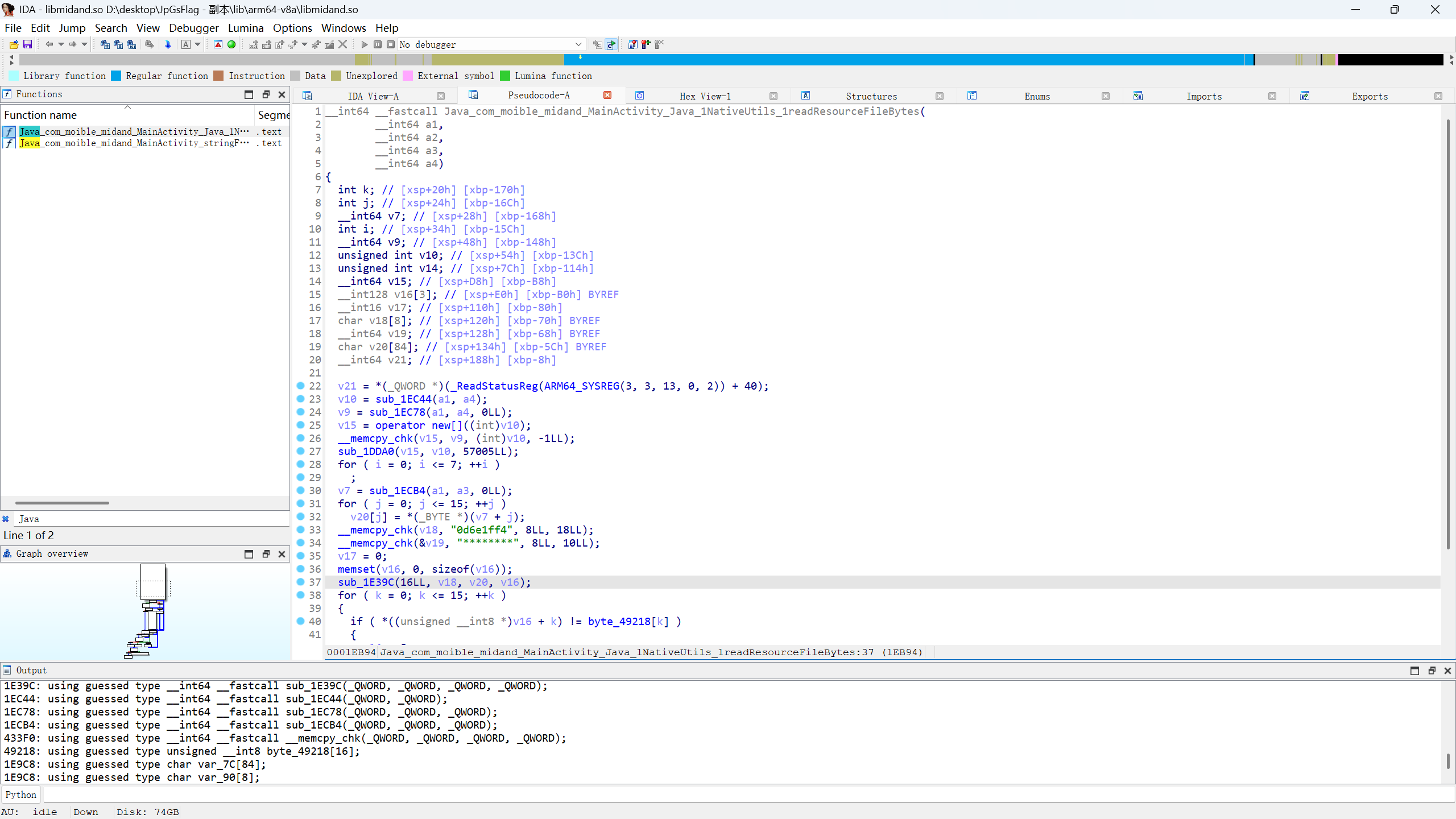Viewport: 1456px width, 819px height.
Task: Open the Debugger menu
Action: click(193, 28)
